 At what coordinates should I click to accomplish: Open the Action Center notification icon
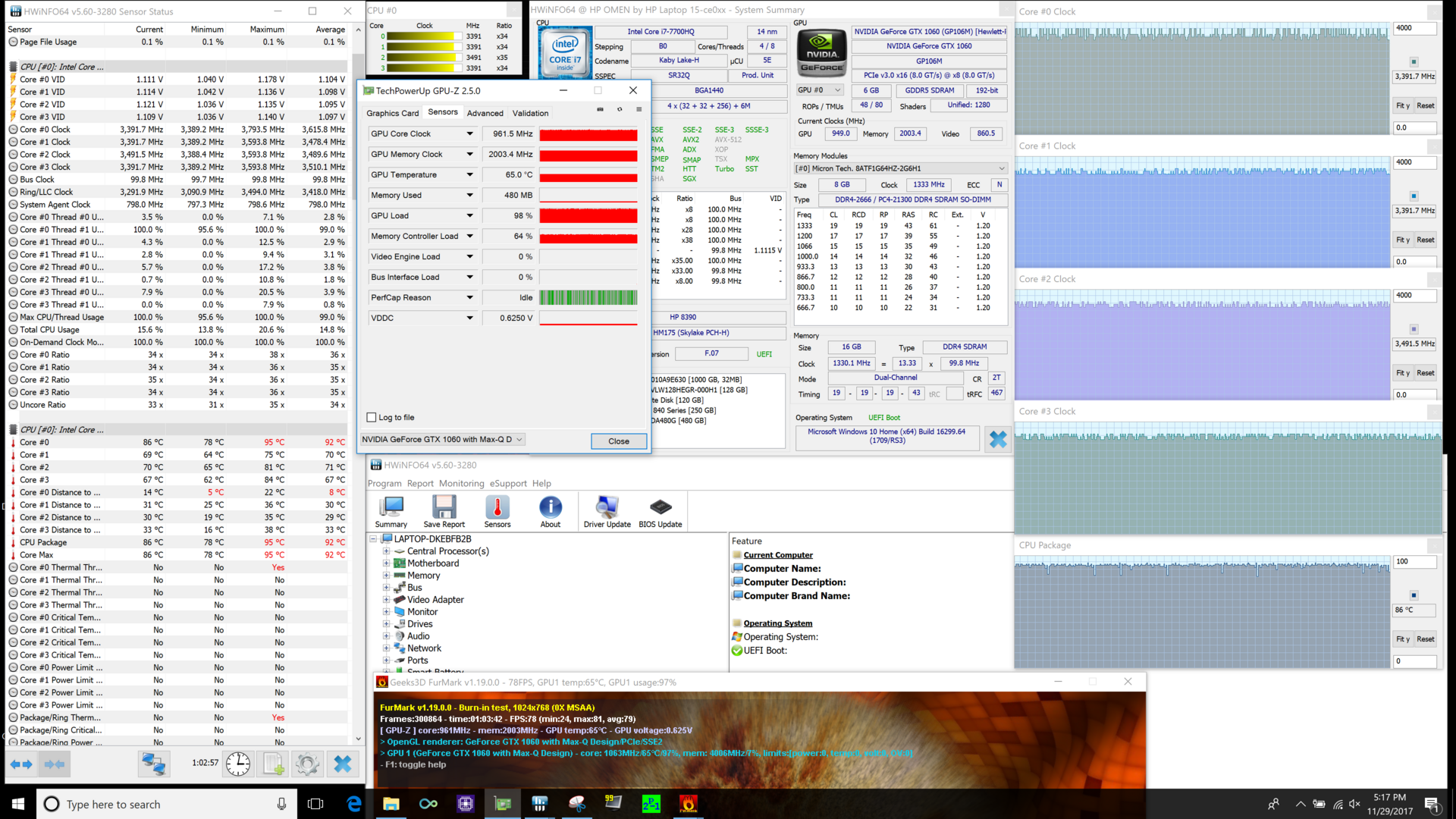coord(1431,804)
